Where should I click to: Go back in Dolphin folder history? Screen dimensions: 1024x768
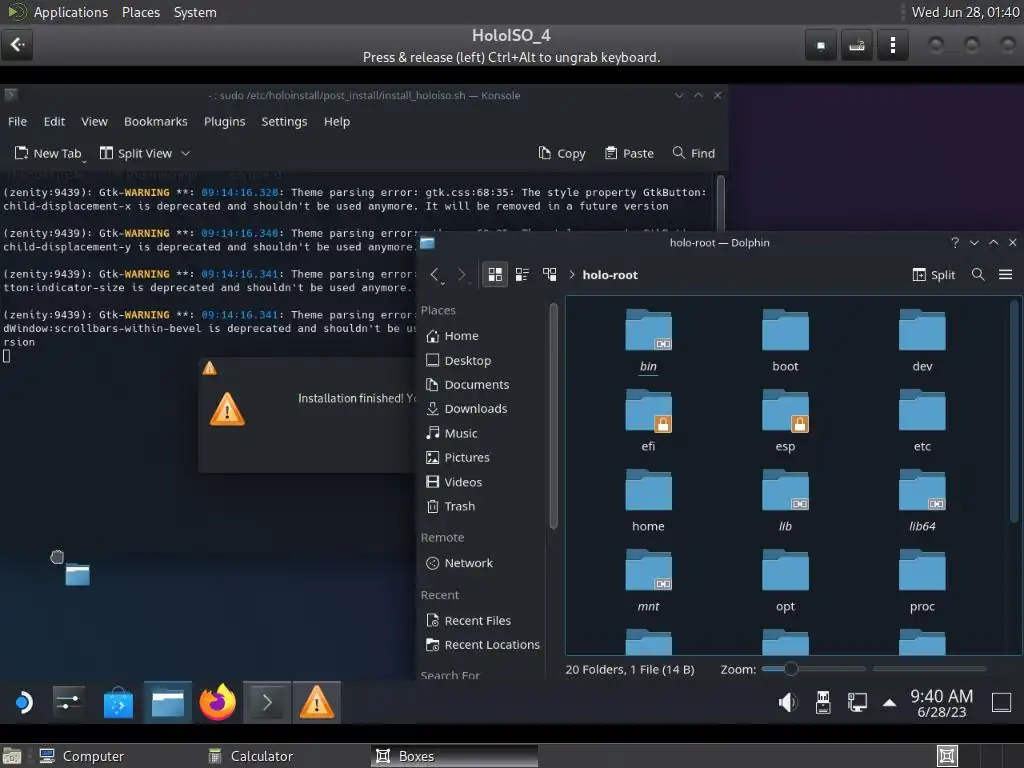[435, 275]
